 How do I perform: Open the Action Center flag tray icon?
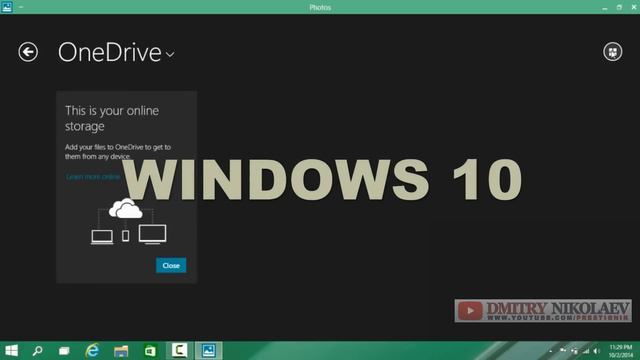click(563, 351)
